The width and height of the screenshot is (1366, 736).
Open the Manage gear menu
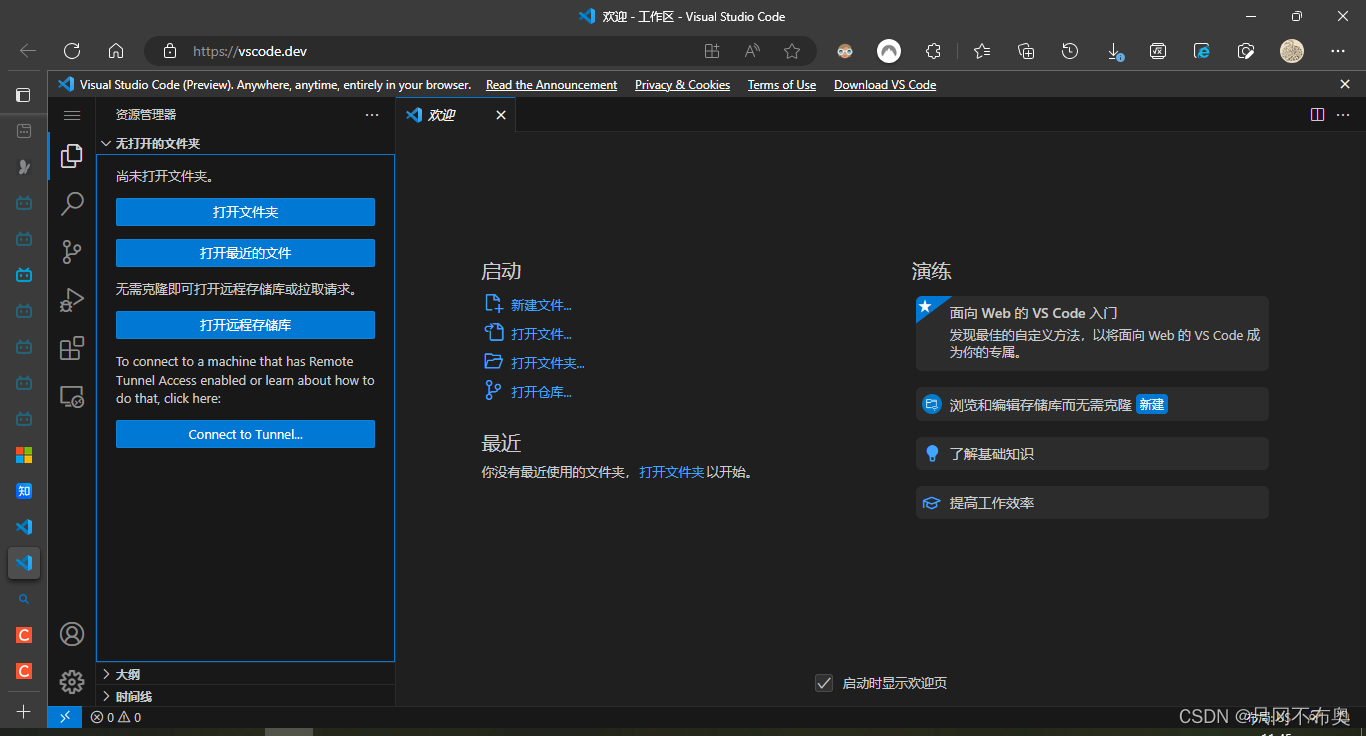[x=72, y=682]
